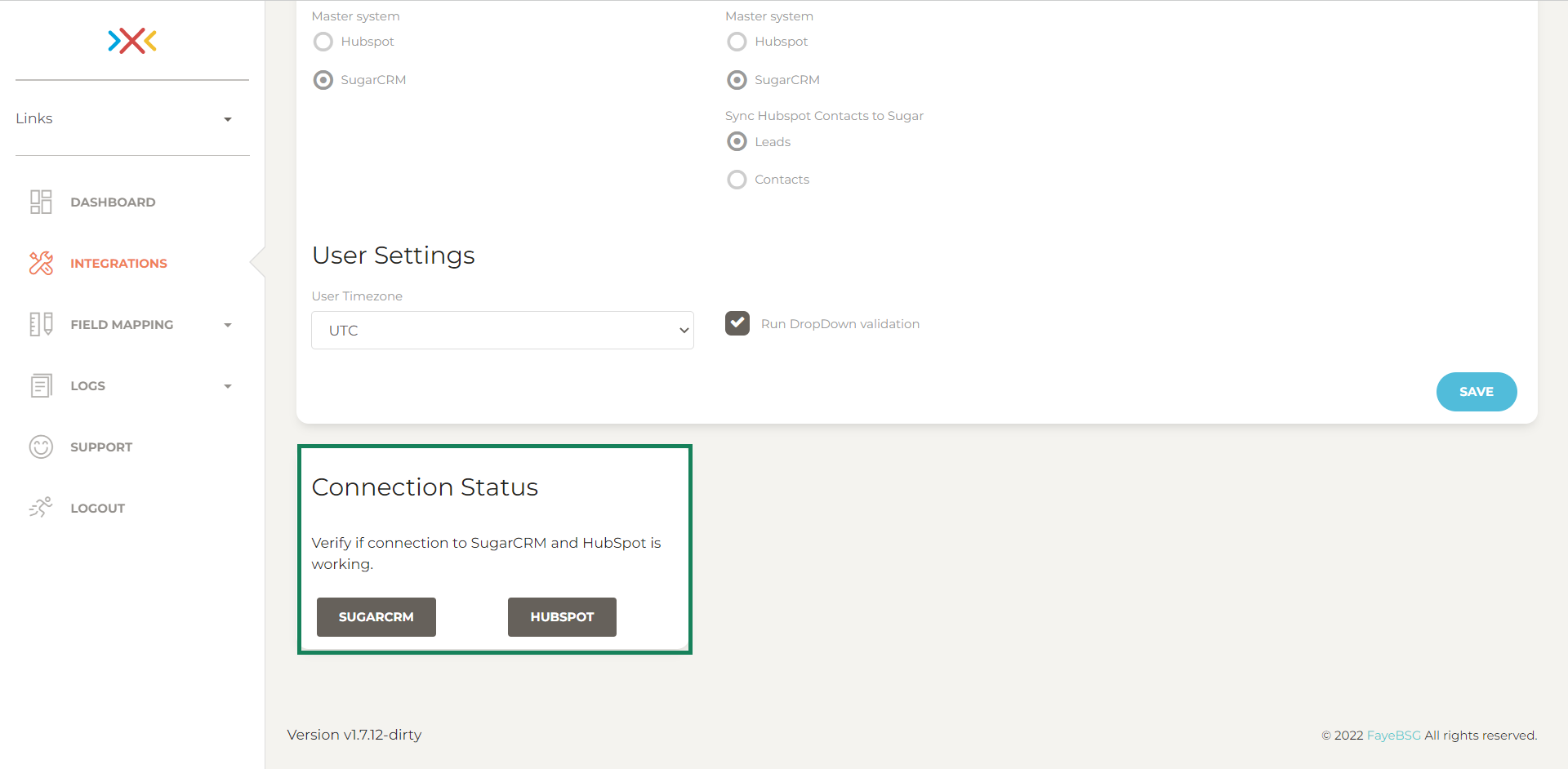The image size is (1568, 769).
Task: Select Hubspot as the left Master system
Action: pyautogui.click(x=323, y=42)
